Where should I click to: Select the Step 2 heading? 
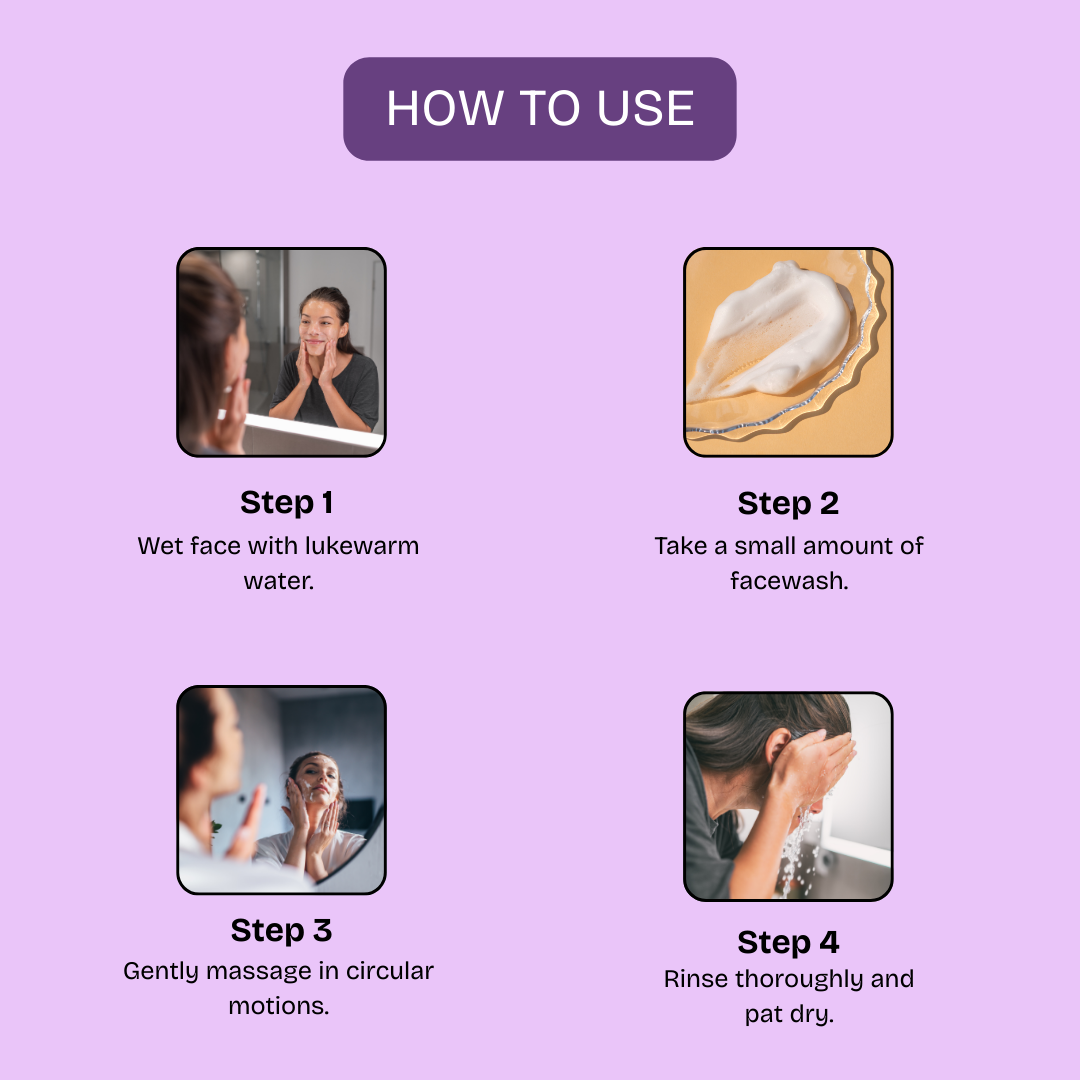coord(788,503)
